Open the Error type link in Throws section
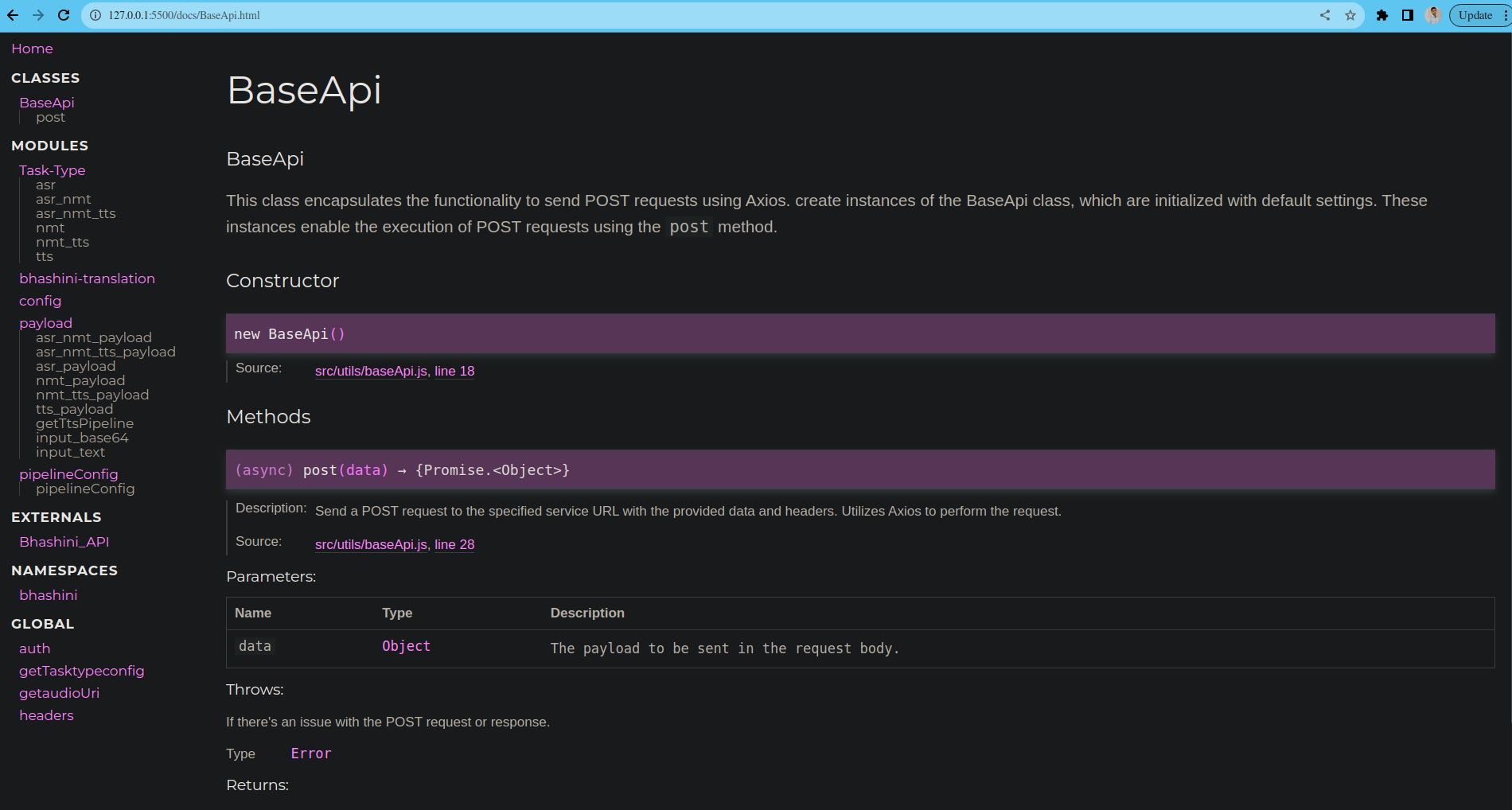 pyautogui.click(x=311, y=753)
